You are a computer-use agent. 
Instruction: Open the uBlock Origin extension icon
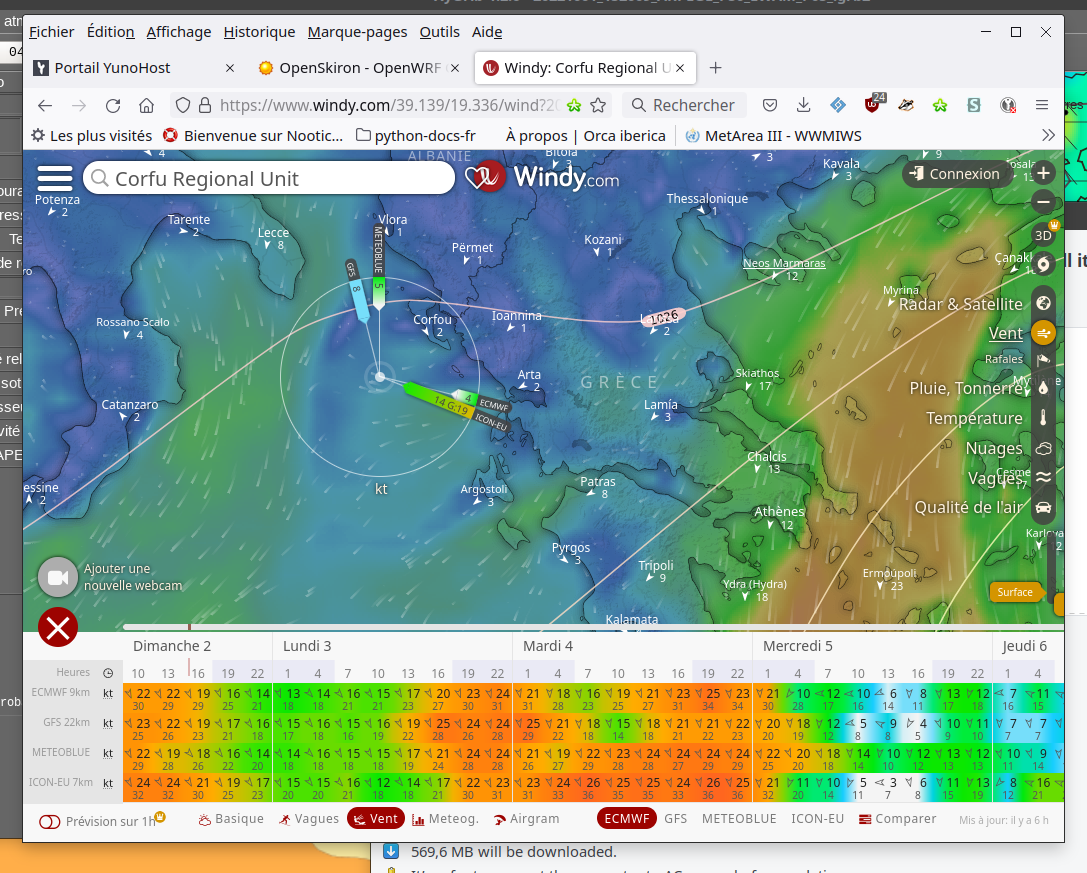873,104
